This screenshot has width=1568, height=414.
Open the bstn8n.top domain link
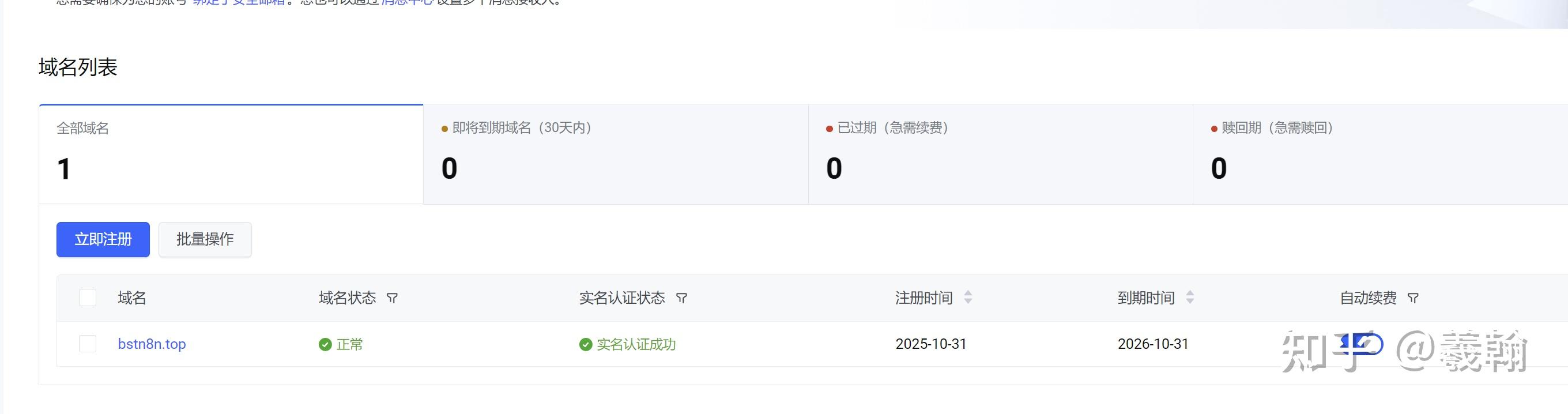point(152,344)
